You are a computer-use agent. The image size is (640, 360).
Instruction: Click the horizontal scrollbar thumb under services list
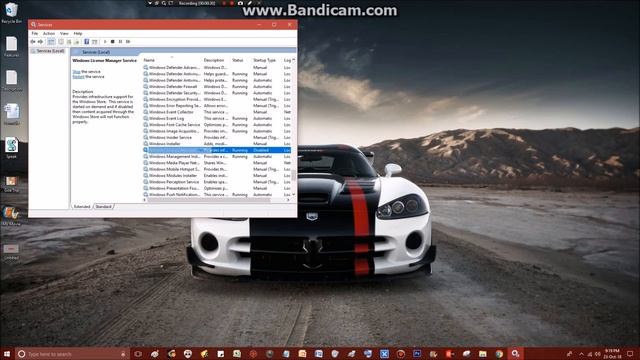pos(209,200)
